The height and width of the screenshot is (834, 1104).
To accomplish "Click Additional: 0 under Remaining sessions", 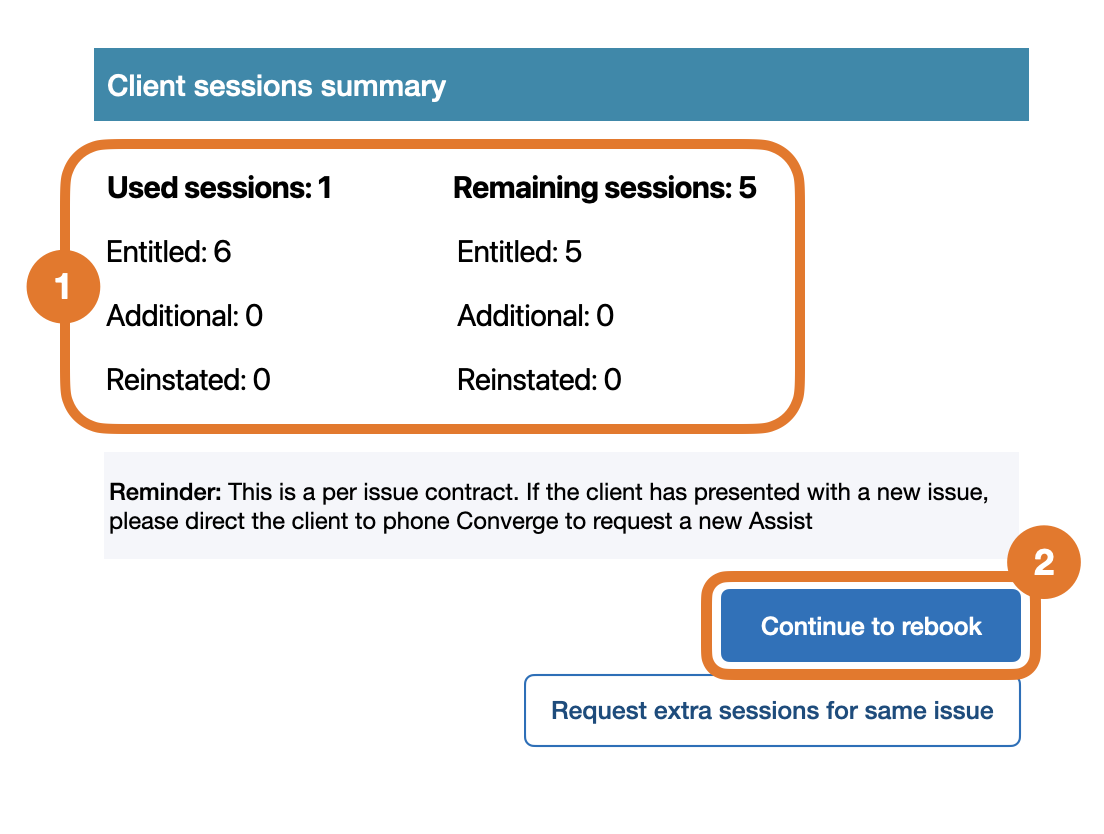I will coord(535,316).
